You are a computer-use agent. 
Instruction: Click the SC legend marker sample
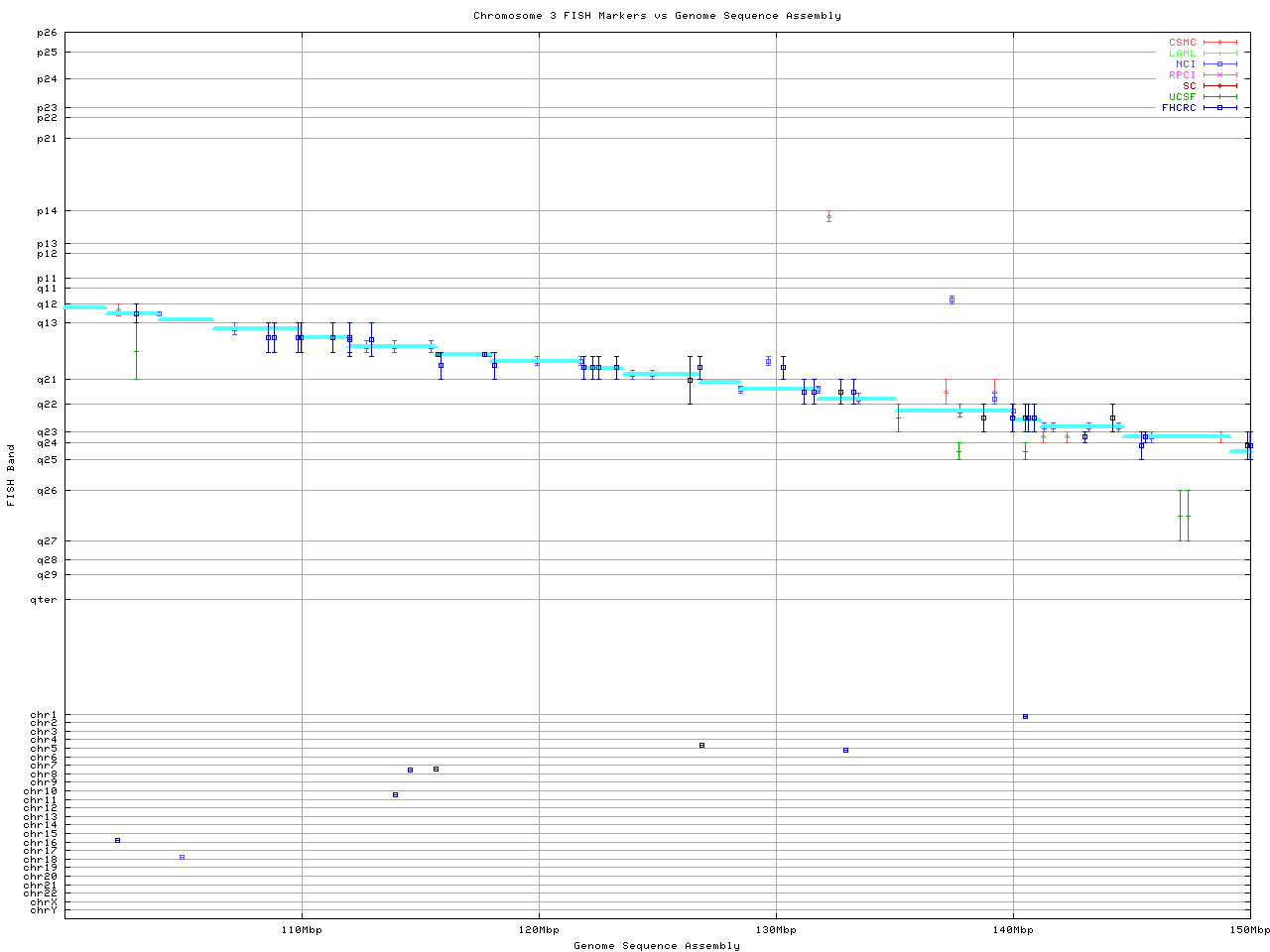tap(1219, 86)
